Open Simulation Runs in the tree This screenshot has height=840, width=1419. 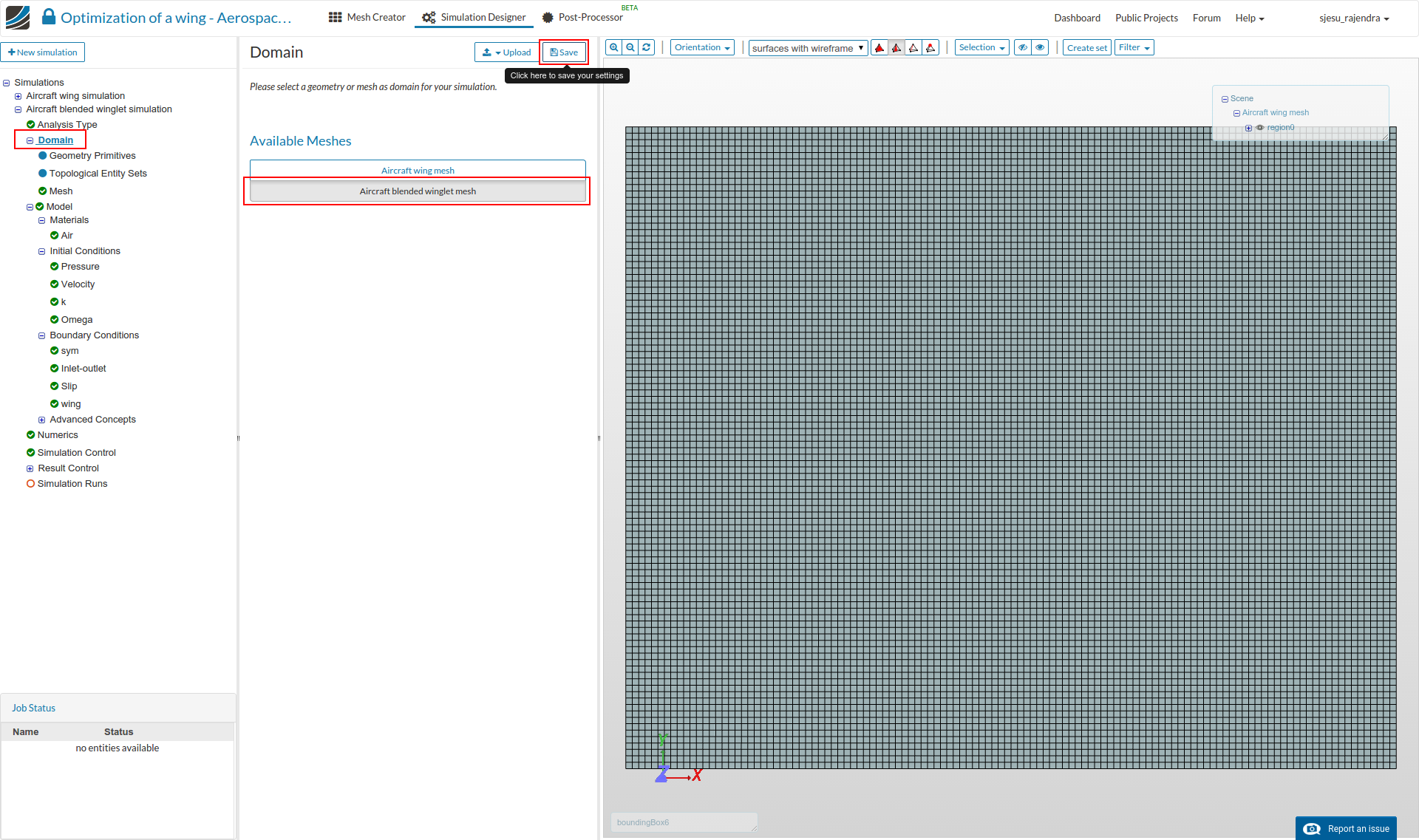(x=72, y=484)
